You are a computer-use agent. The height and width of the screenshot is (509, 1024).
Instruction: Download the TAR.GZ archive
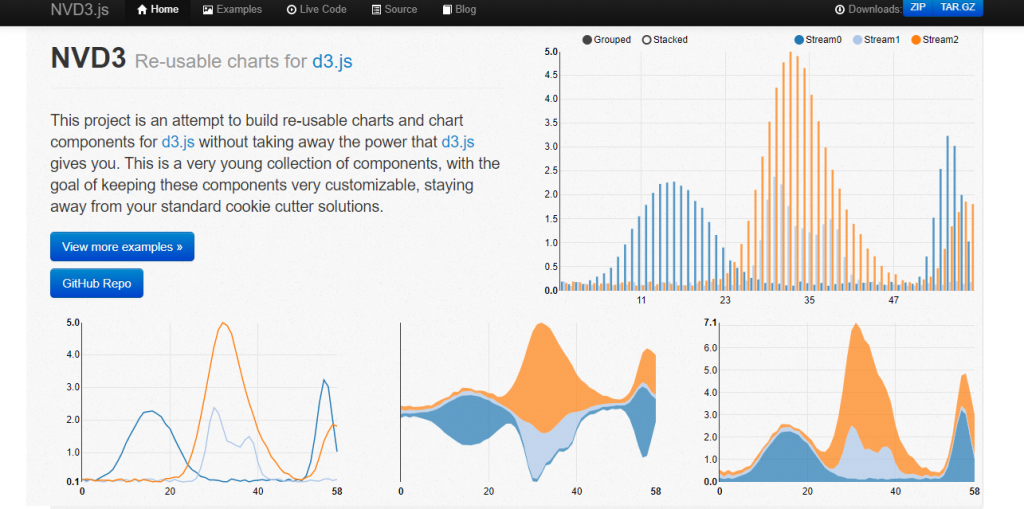957,8
